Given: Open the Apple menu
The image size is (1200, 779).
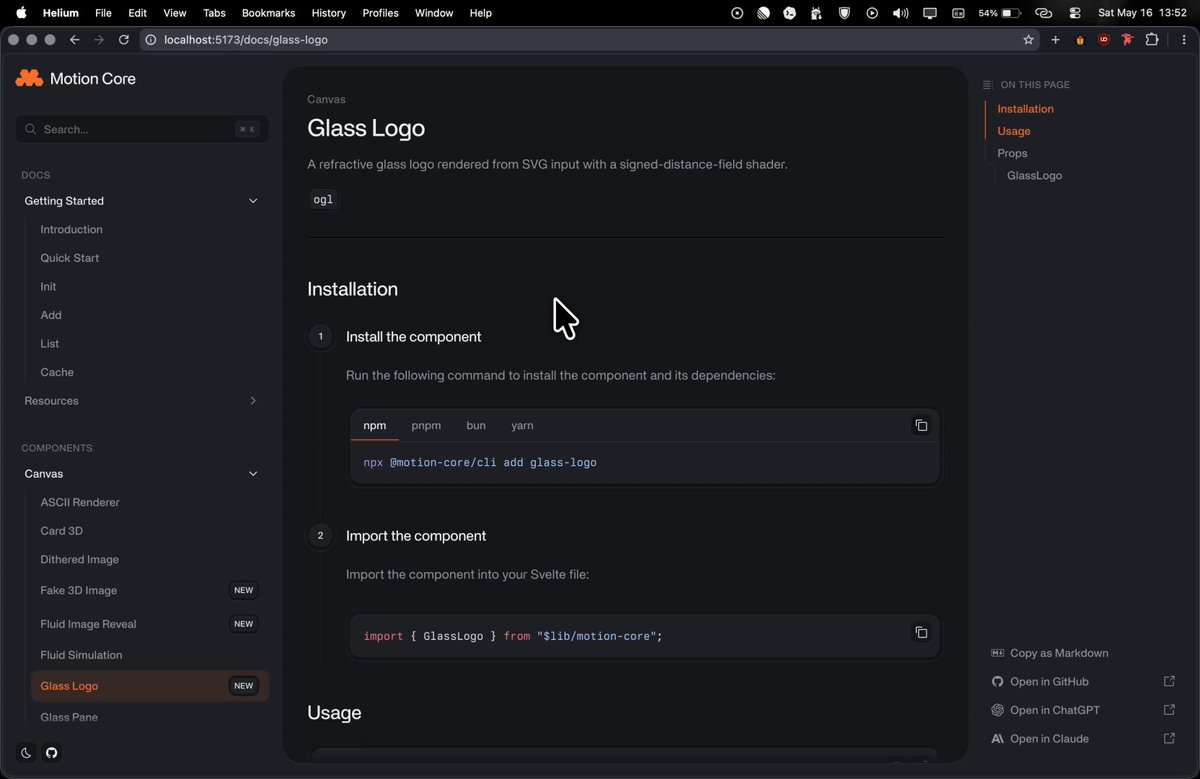Looking at the screenshot, I should tap(21, 13).
